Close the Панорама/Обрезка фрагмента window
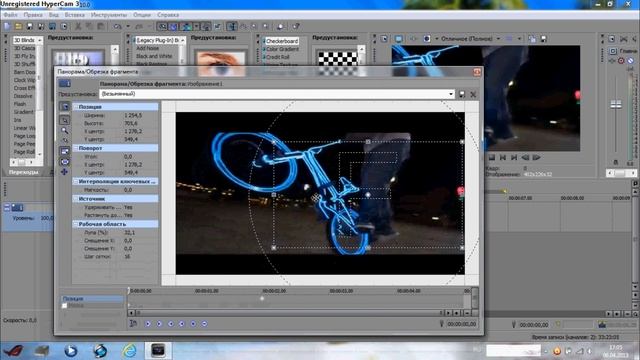 [477, 72]
